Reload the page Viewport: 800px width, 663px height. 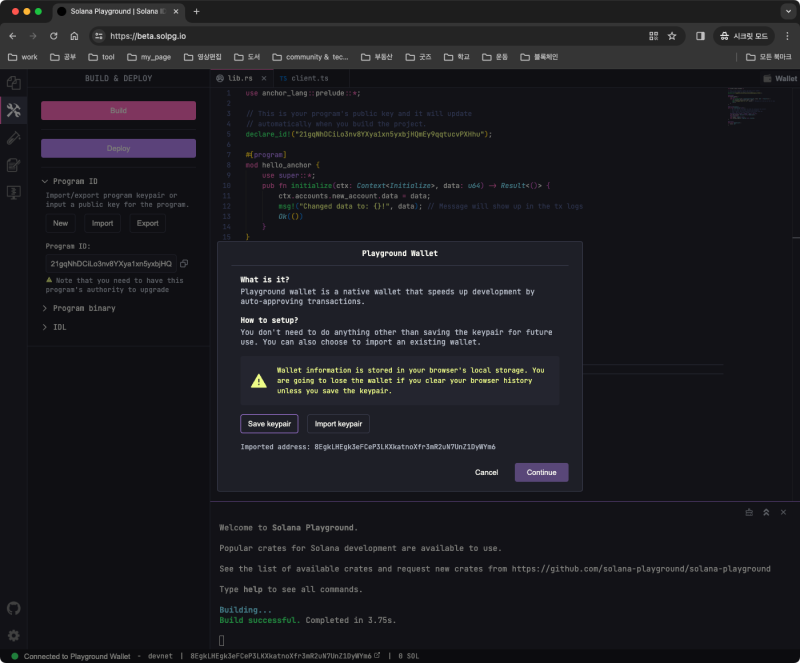tap(54, 36)
